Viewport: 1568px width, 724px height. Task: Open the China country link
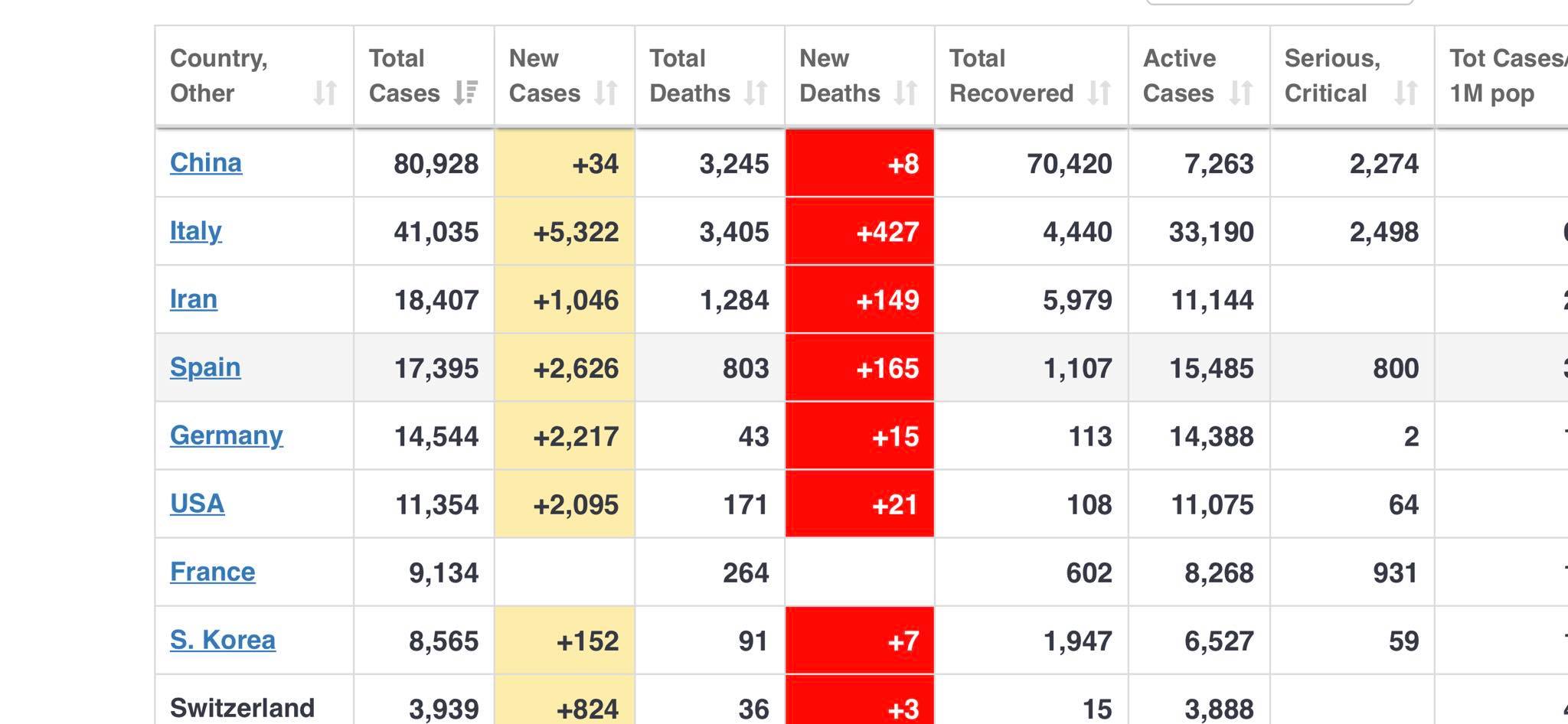click(x=206, y=163)
